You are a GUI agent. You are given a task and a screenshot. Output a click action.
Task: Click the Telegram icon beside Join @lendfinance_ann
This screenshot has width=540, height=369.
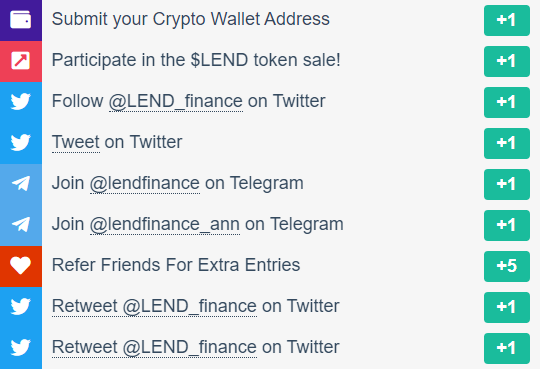coord(21,225)
